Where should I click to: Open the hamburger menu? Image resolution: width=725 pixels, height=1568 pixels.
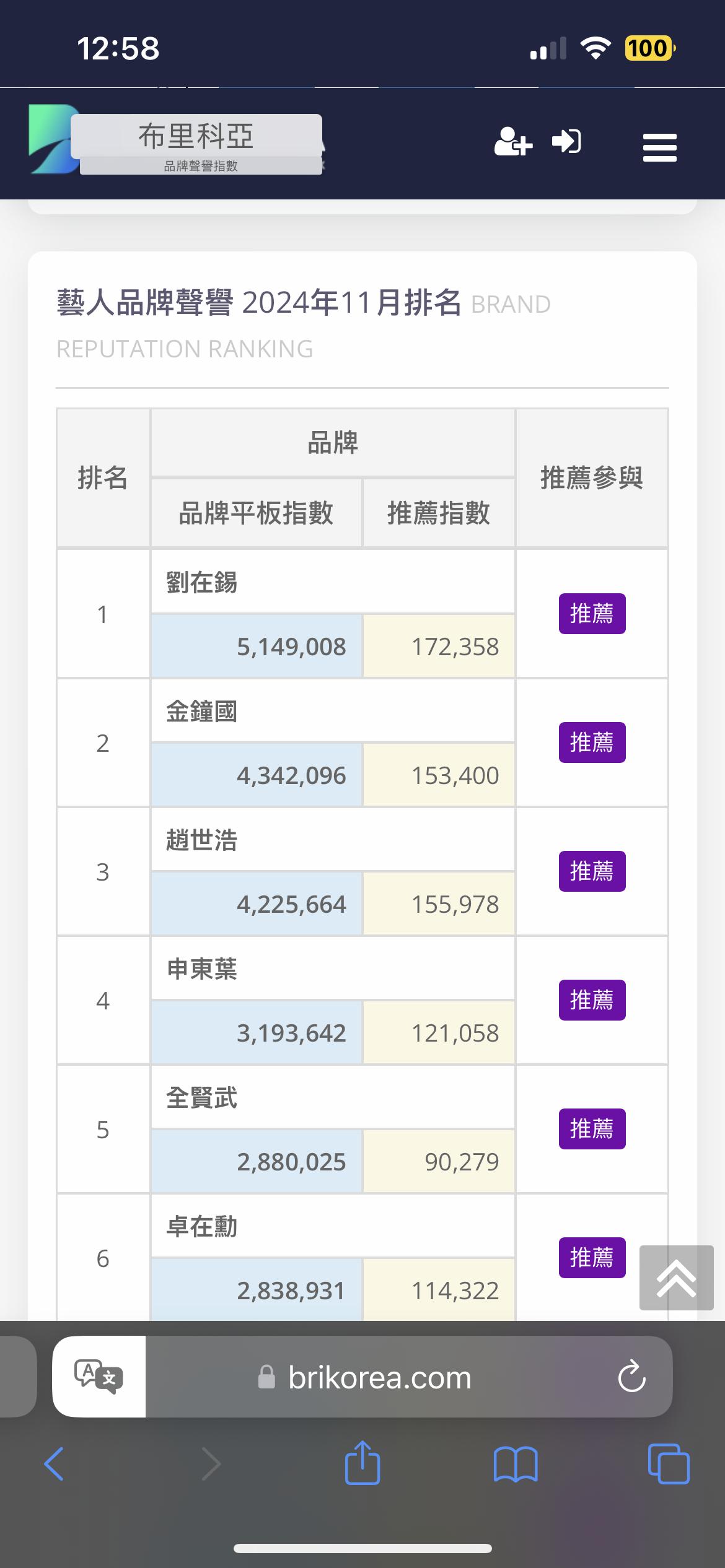pos(659,147)
